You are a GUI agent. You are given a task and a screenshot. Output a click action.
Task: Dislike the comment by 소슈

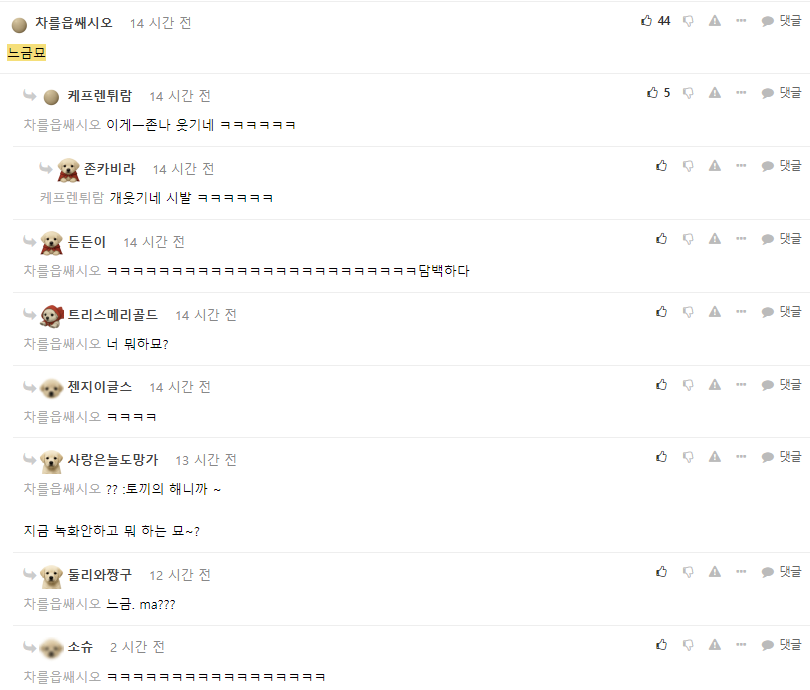click(688, 645)
